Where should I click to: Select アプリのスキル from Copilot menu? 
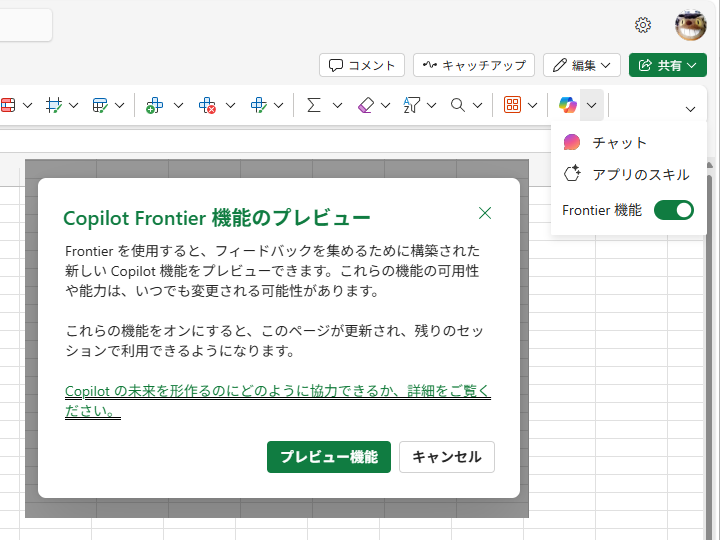tap(626, 174)
